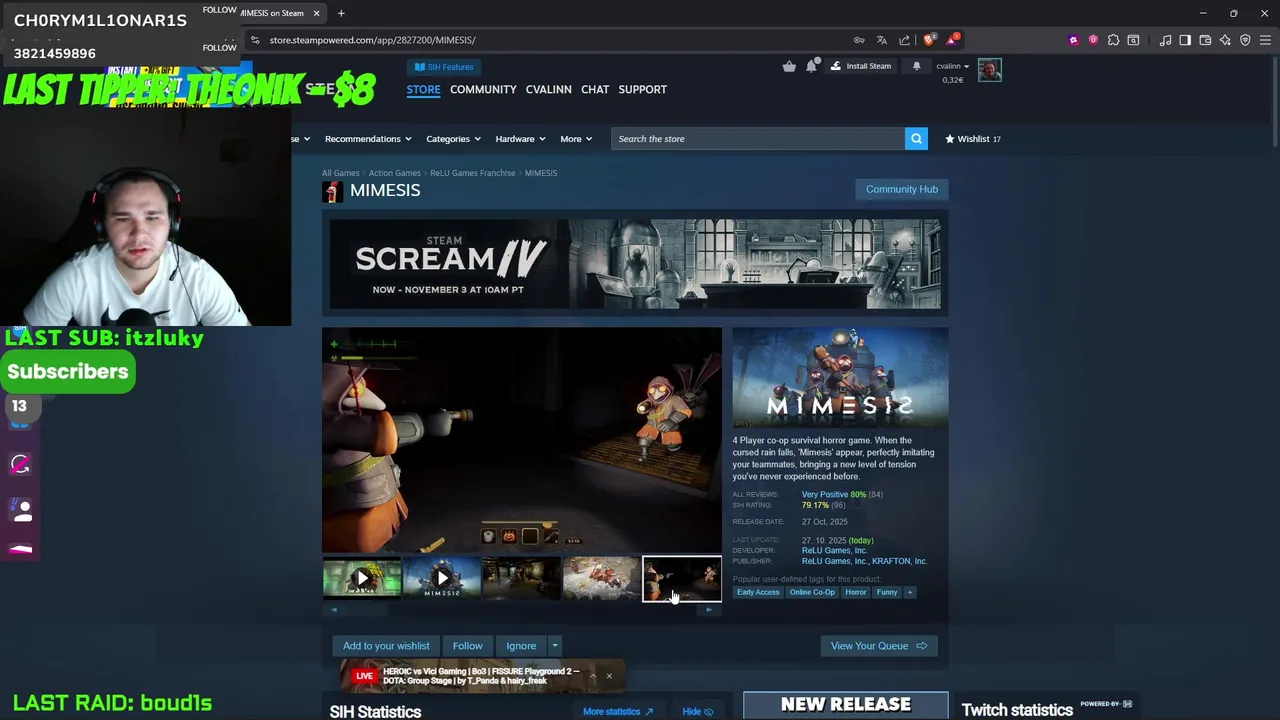This screenshot has height=720, width=1280.
Task: Click the share page icon
Action: pos(905,40)
